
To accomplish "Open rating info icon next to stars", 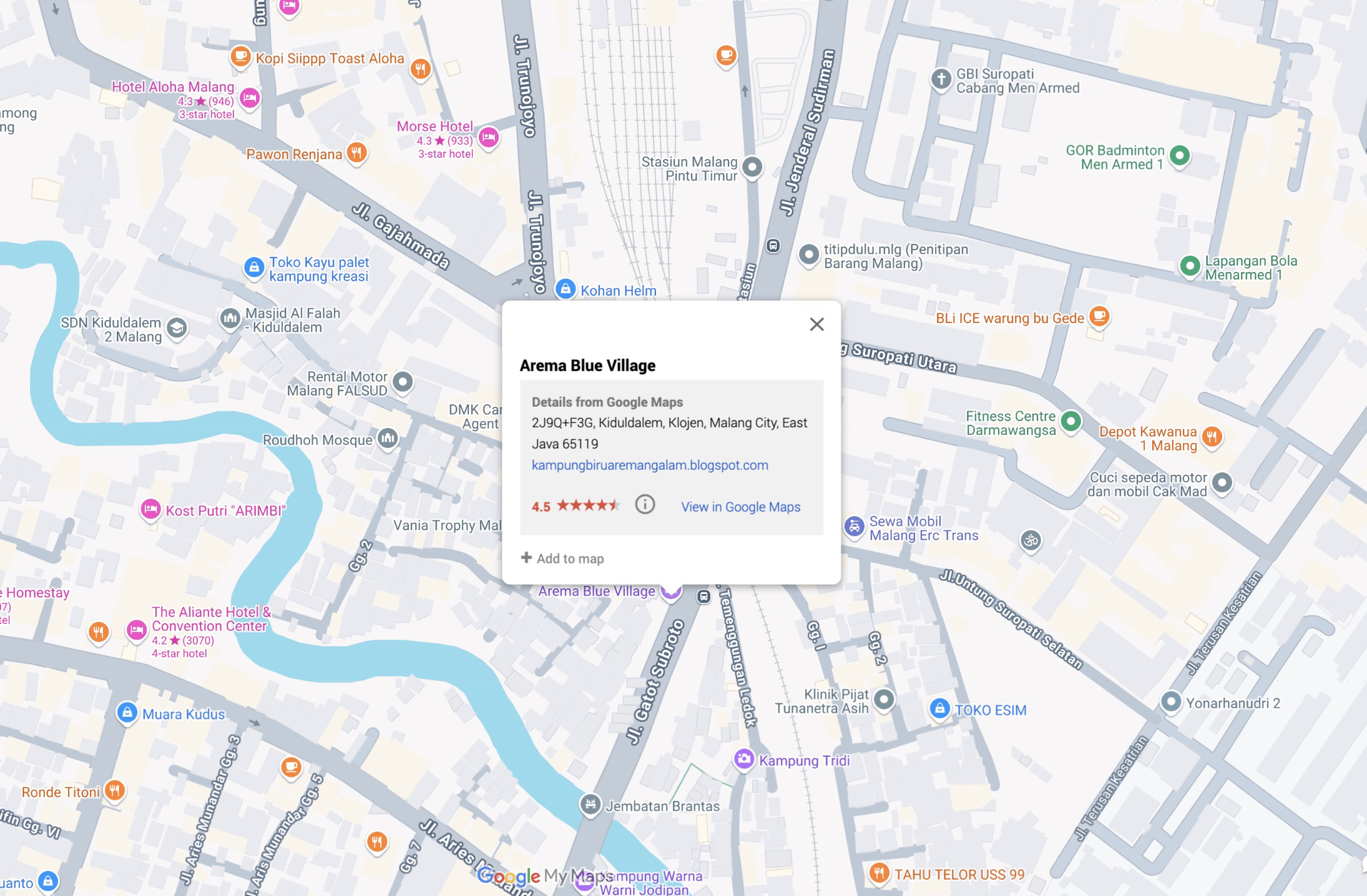I will [x=645, y=504].
